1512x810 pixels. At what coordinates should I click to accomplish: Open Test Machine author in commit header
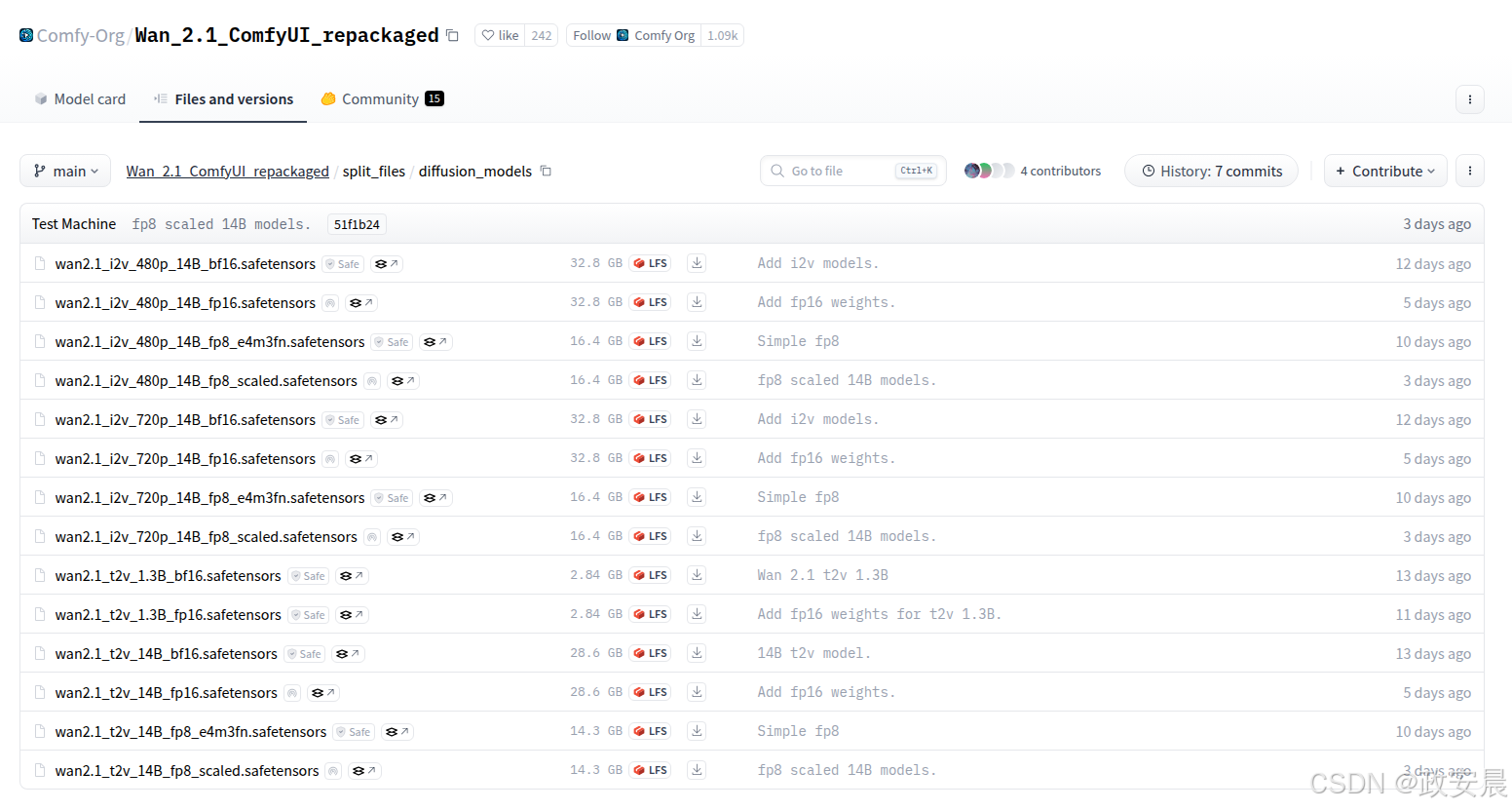(x=74, y=223)
